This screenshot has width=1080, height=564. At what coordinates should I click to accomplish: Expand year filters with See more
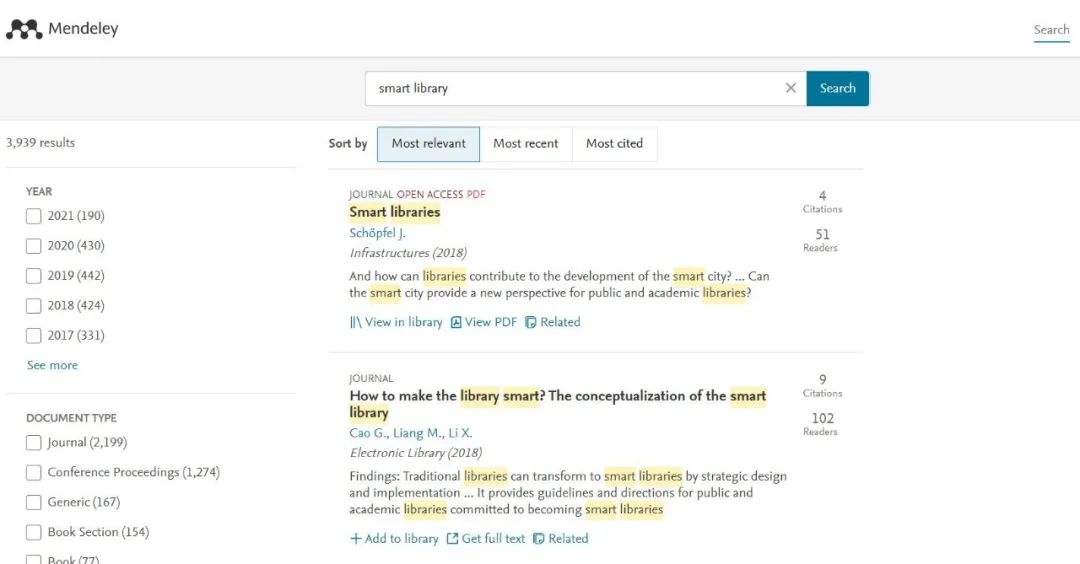click(x=52, y=365)
